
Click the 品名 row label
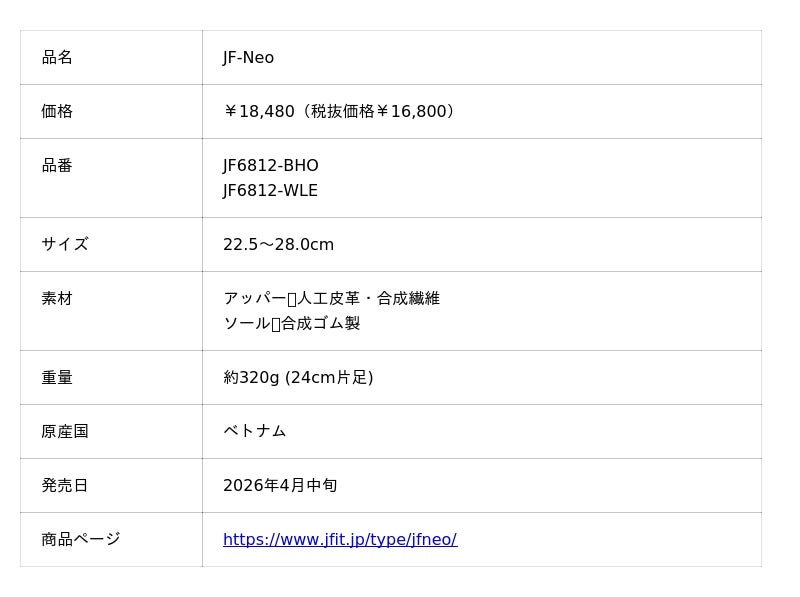pyautogui.click(x=57, y=58)
